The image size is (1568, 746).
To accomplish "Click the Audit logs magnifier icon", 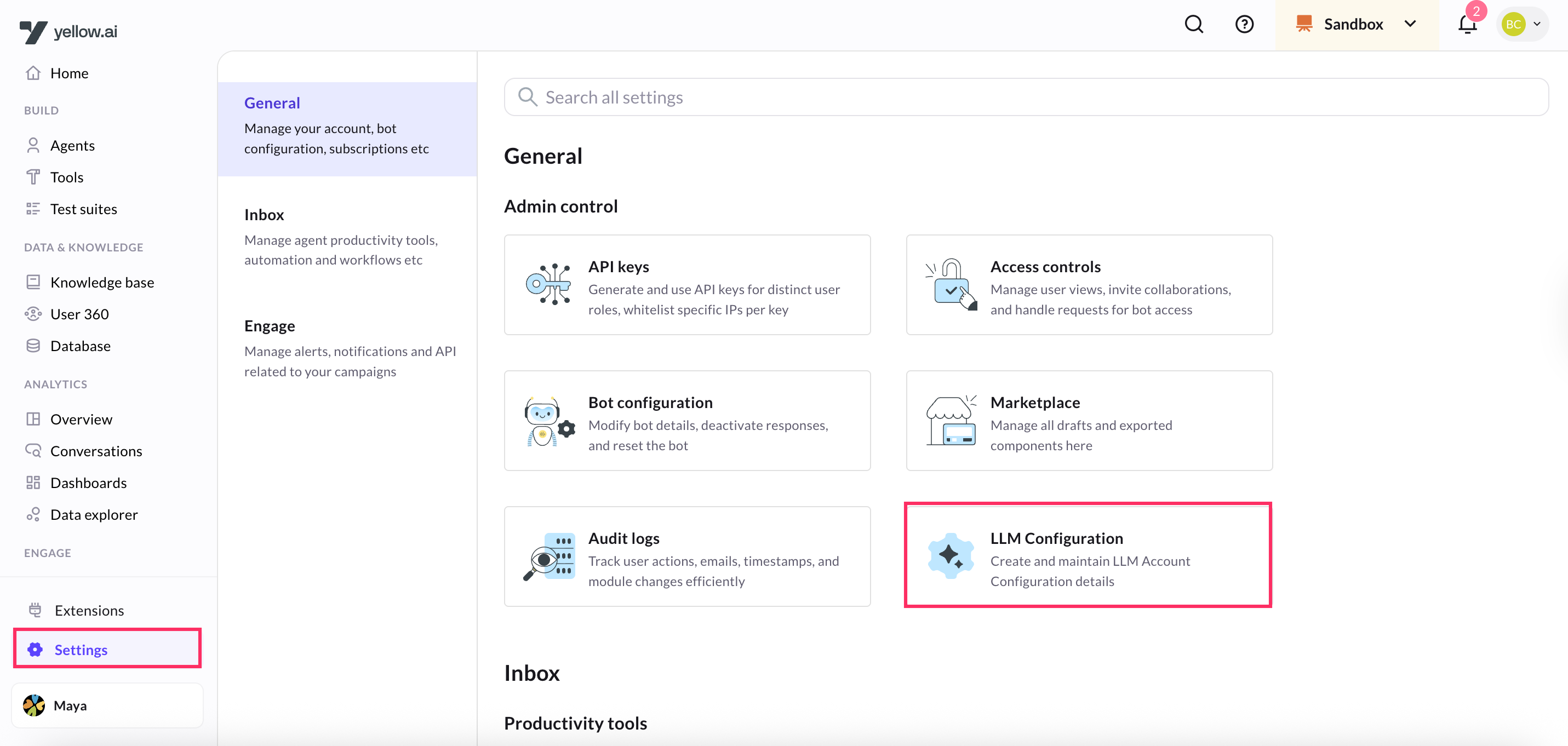I will point(549,557).
